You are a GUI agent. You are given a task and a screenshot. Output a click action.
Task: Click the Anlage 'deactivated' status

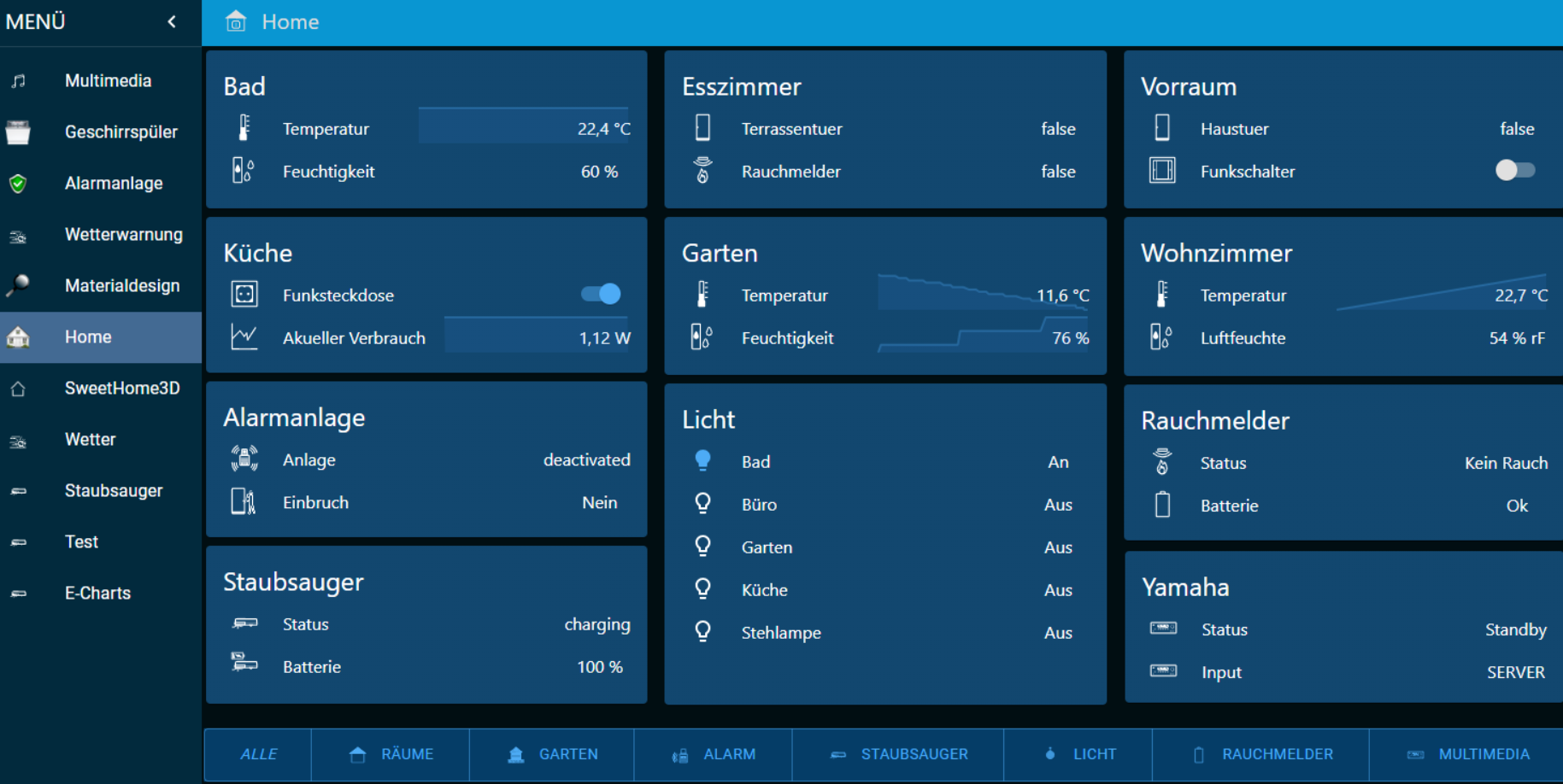587,460
